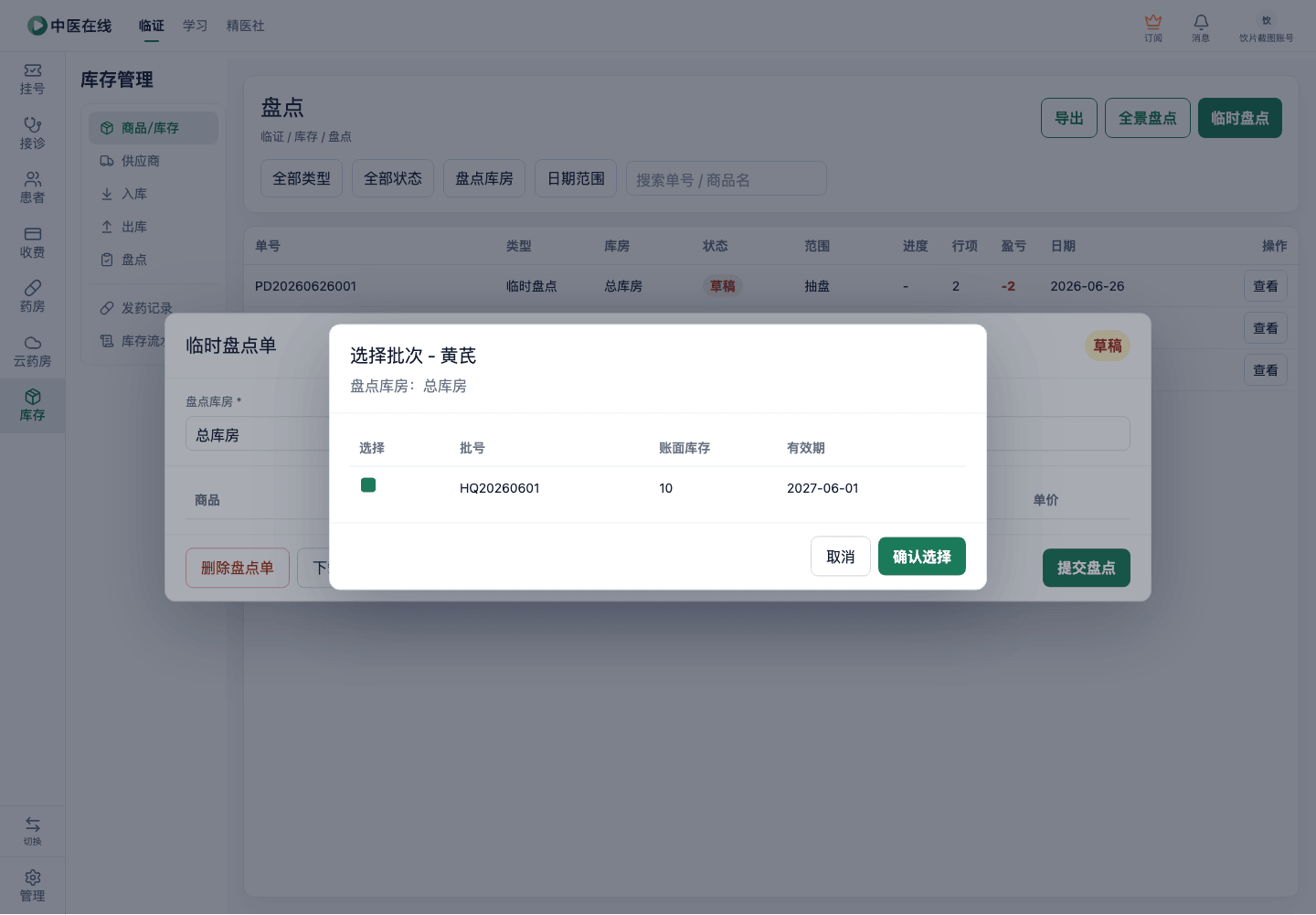This screenshot has width=1316, height=915.
Task: Click the 中医在线 logo icon
Action: pyautogui.click(x=37, y=26)
